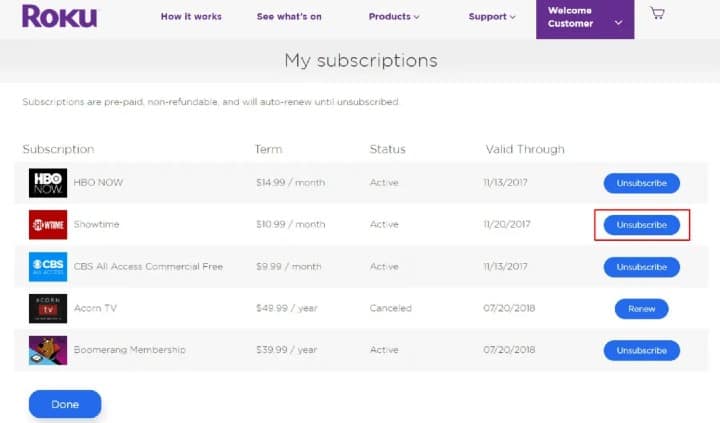
Task: Select the Showtime subscription name
Action: pos(96,224)
